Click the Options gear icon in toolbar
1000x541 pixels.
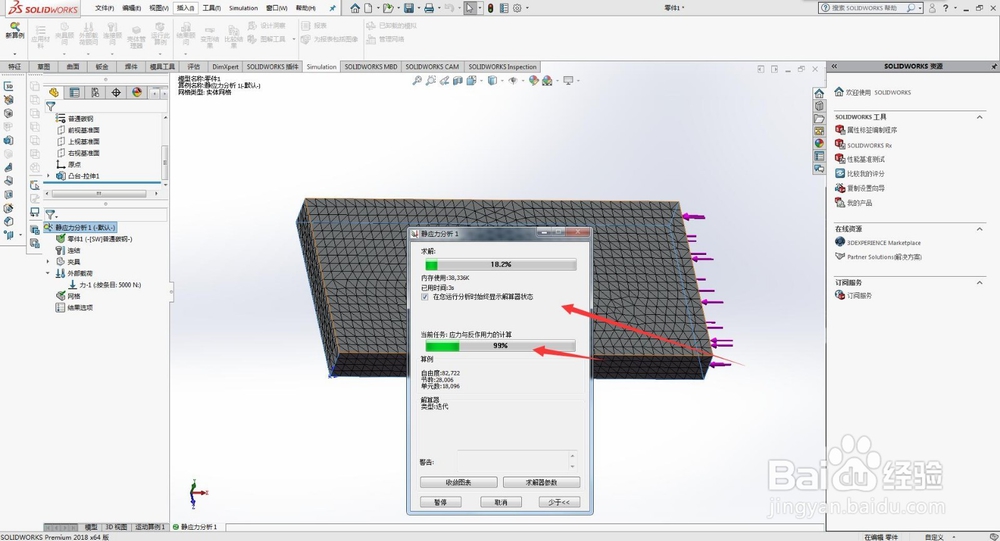[517, 8]
